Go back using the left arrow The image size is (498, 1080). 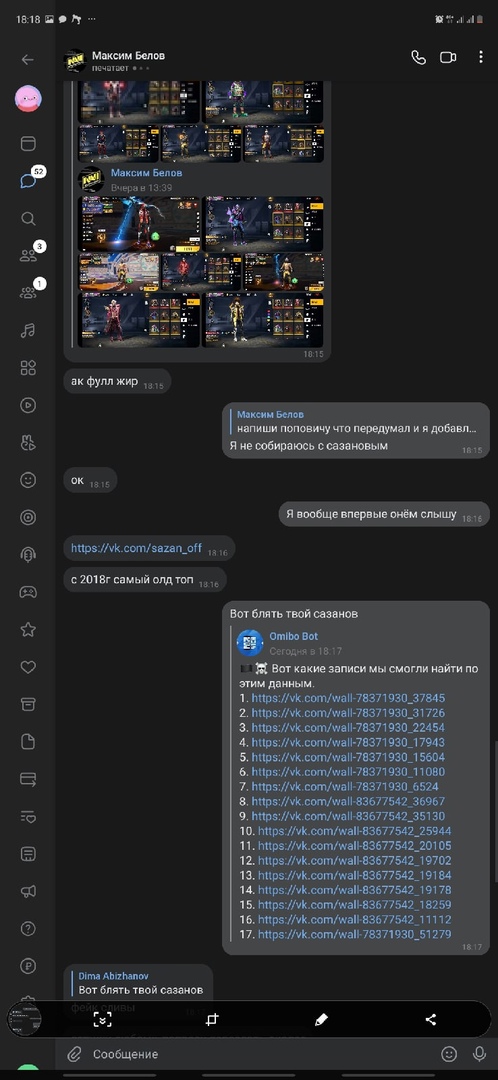click(x=28, y=60)
